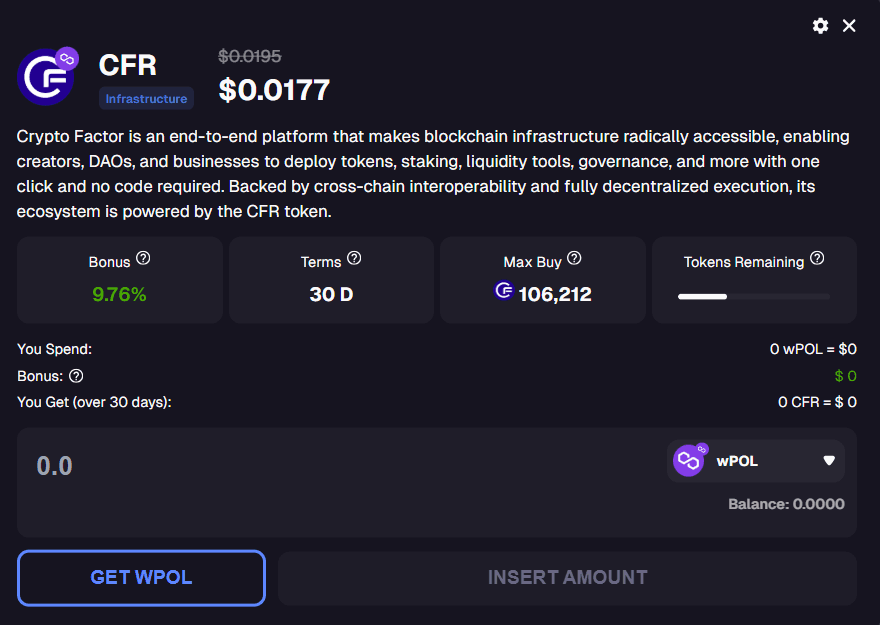Image resolution: width=880 pixels, height=625 pixels.
Task: Click the Tokens Remaining progress bar
Action: (753, 296)
